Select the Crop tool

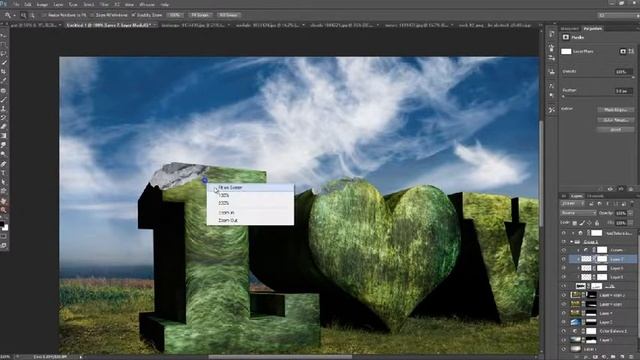pyautogui.click(x=4, y=71)
